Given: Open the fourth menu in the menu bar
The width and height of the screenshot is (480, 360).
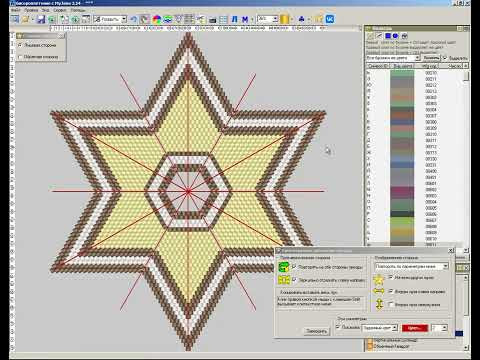Looking at the screenshot, I should [60, 10].
